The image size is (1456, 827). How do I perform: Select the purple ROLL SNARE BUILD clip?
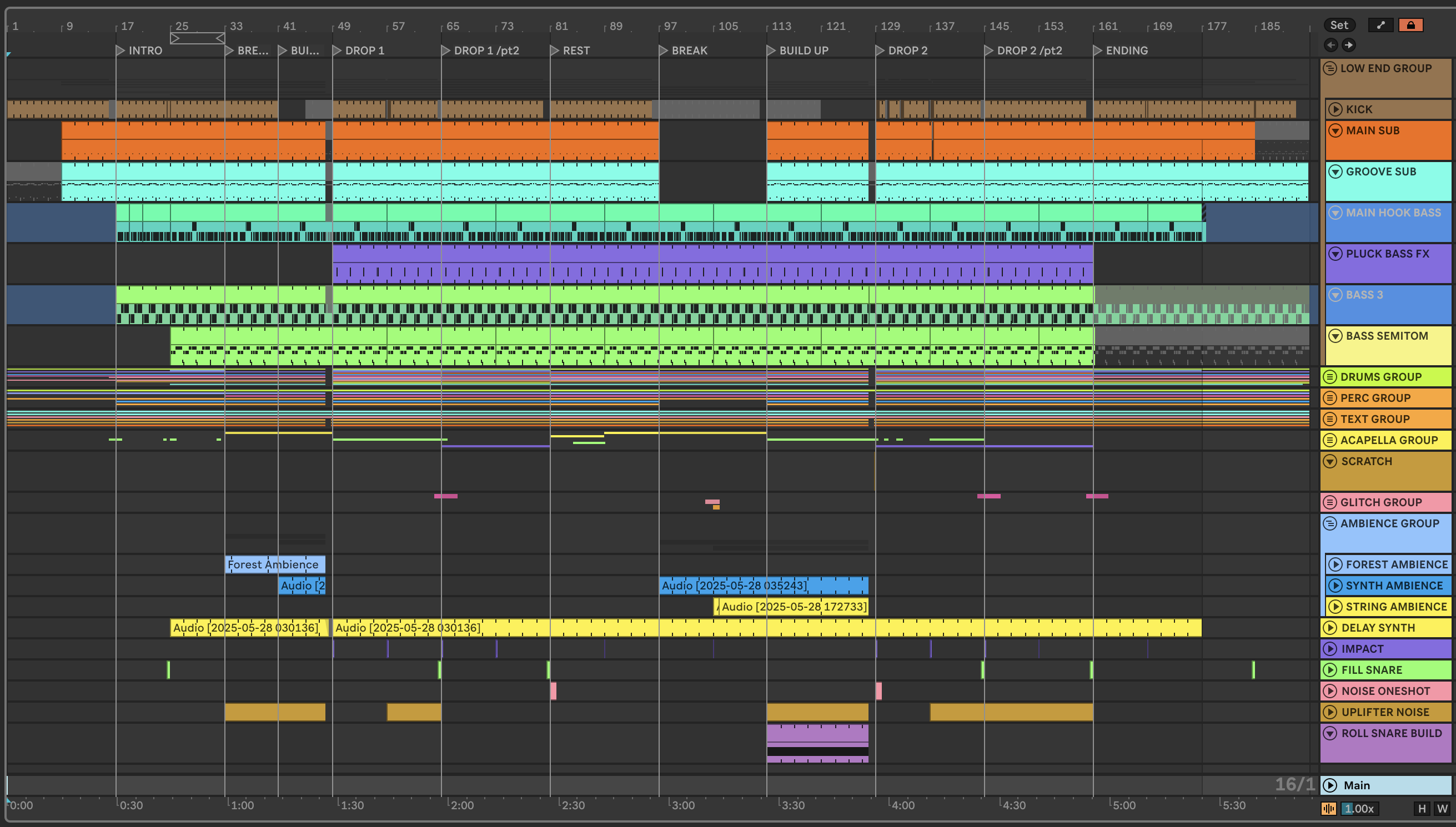pos(817,744)
